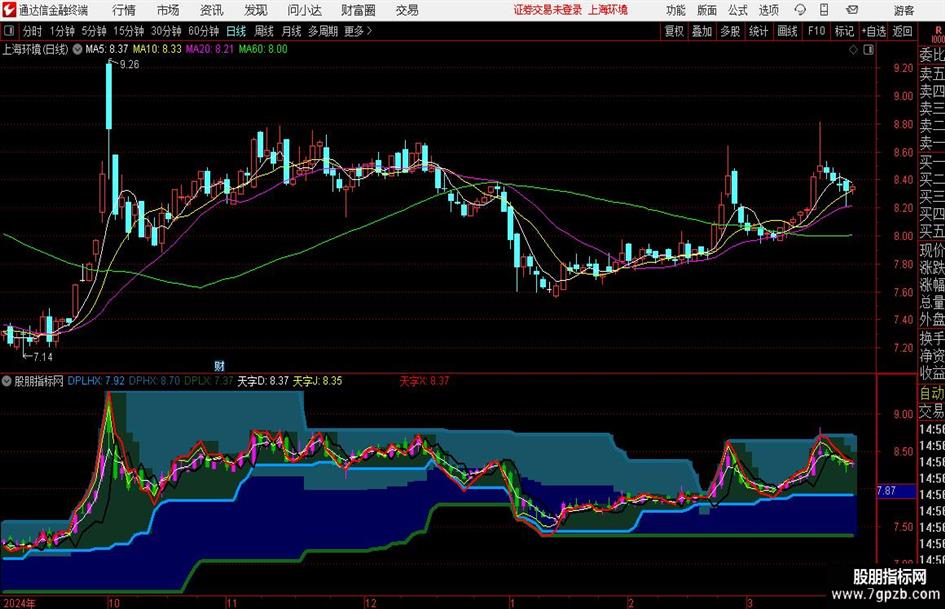Toggle the side panel icon beside the diamond

coord(868,50)
